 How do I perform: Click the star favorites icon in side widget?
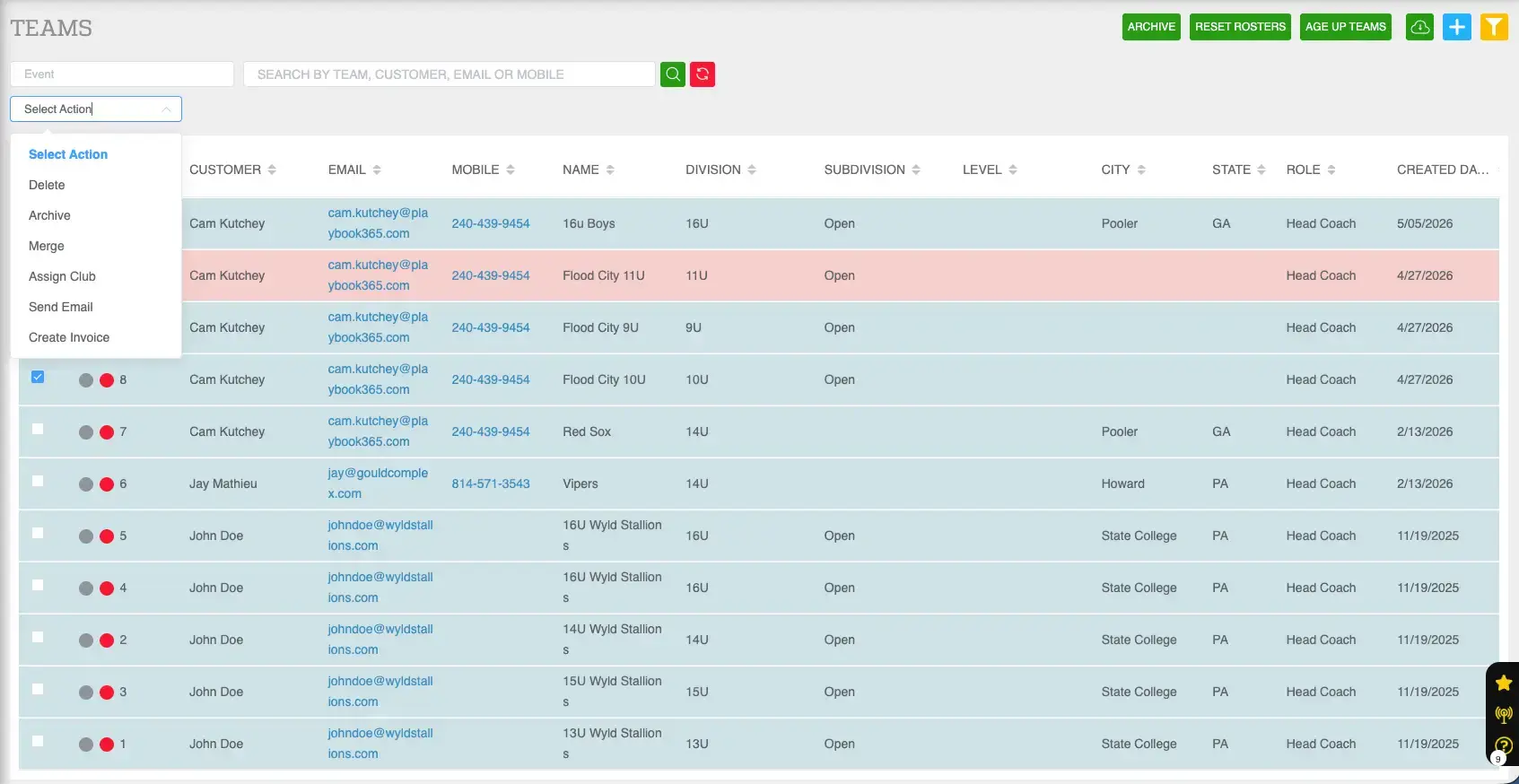click(x=1504, y=683)
